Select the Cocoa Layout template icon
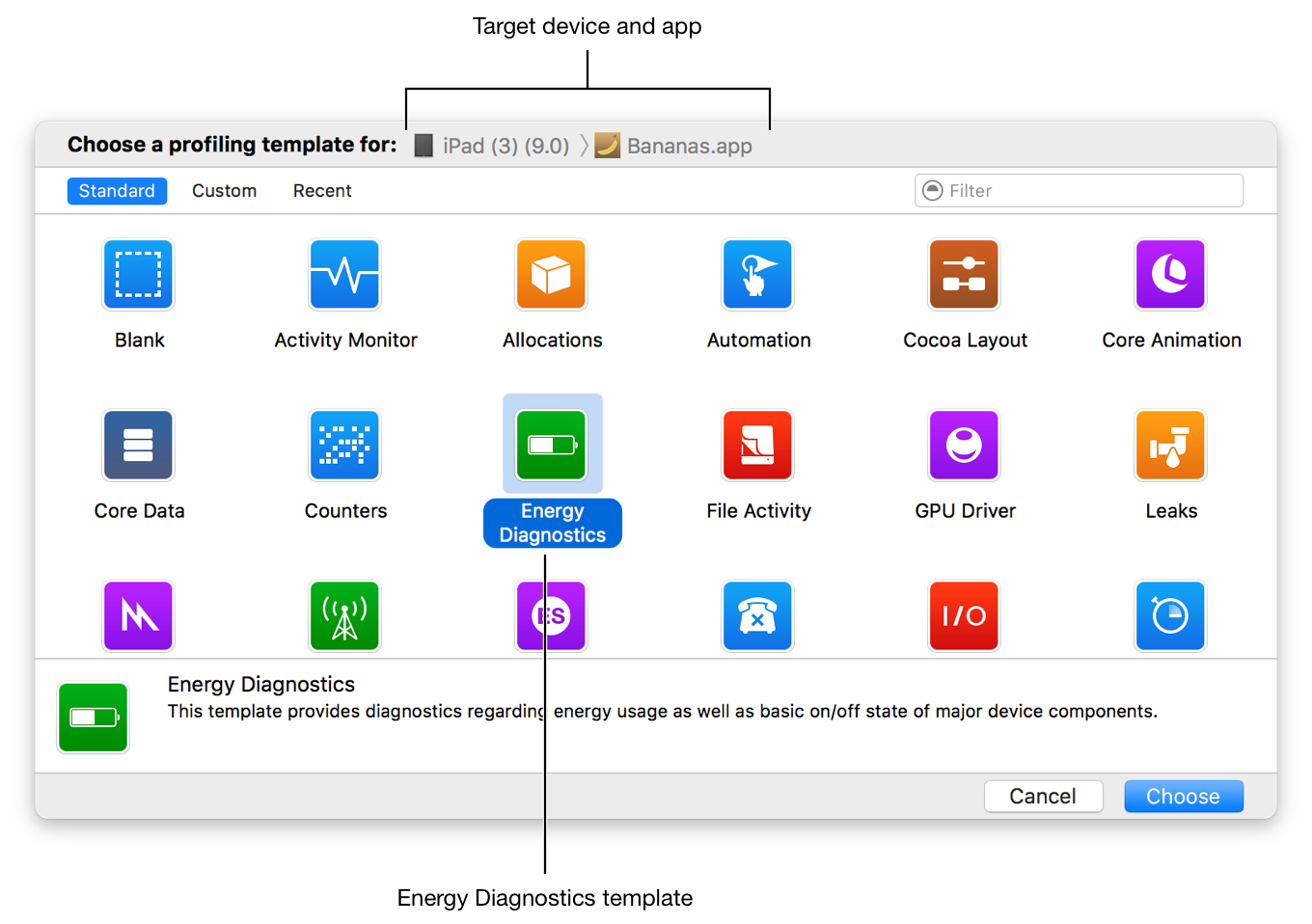 [x=964, y=274]
